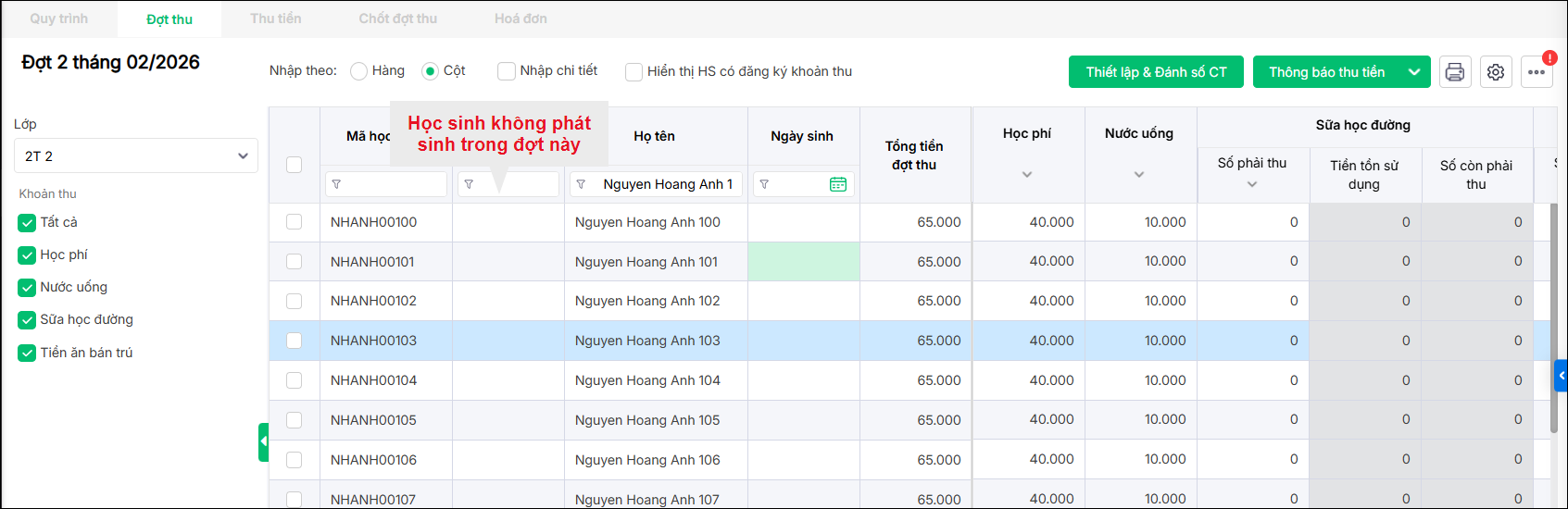The height and width of the screenshot is (509, 1568).
Task: Click the print icon button
Action: point(1455,72)
